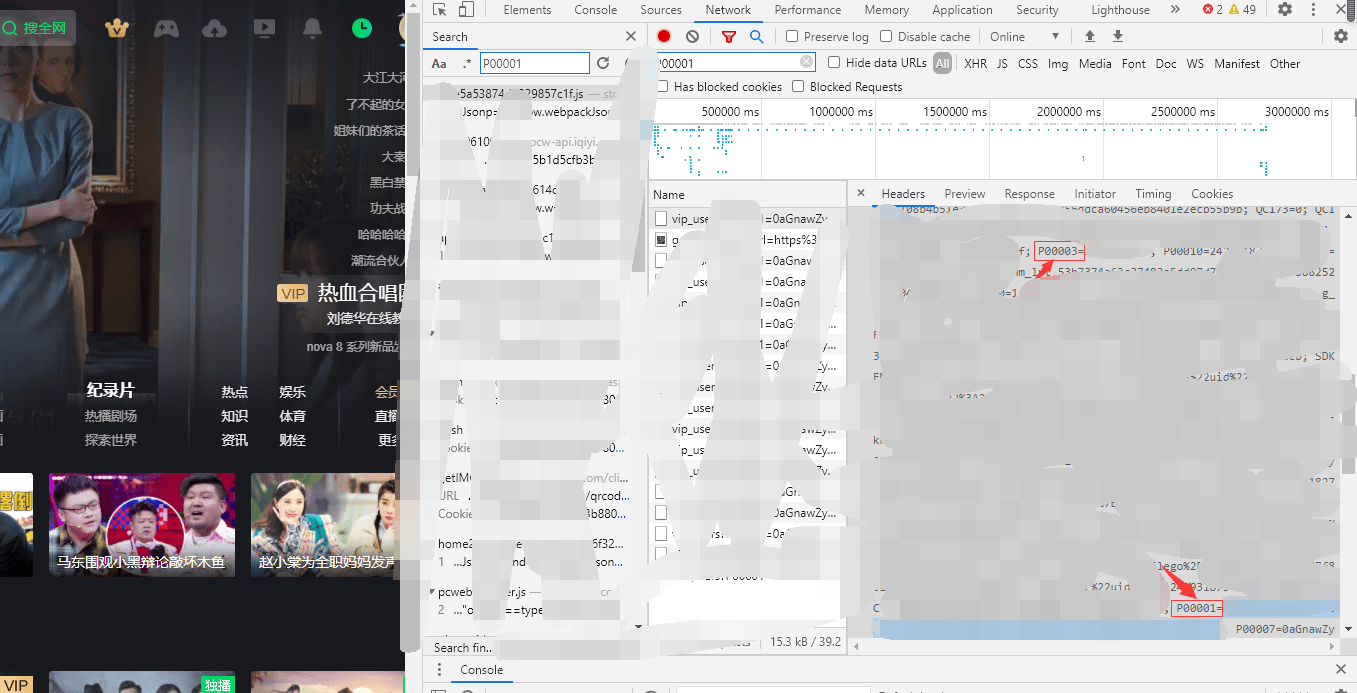Filter requests by Img
Viewport: 1357px width, 693px height.
click(x=1058, y=63)
